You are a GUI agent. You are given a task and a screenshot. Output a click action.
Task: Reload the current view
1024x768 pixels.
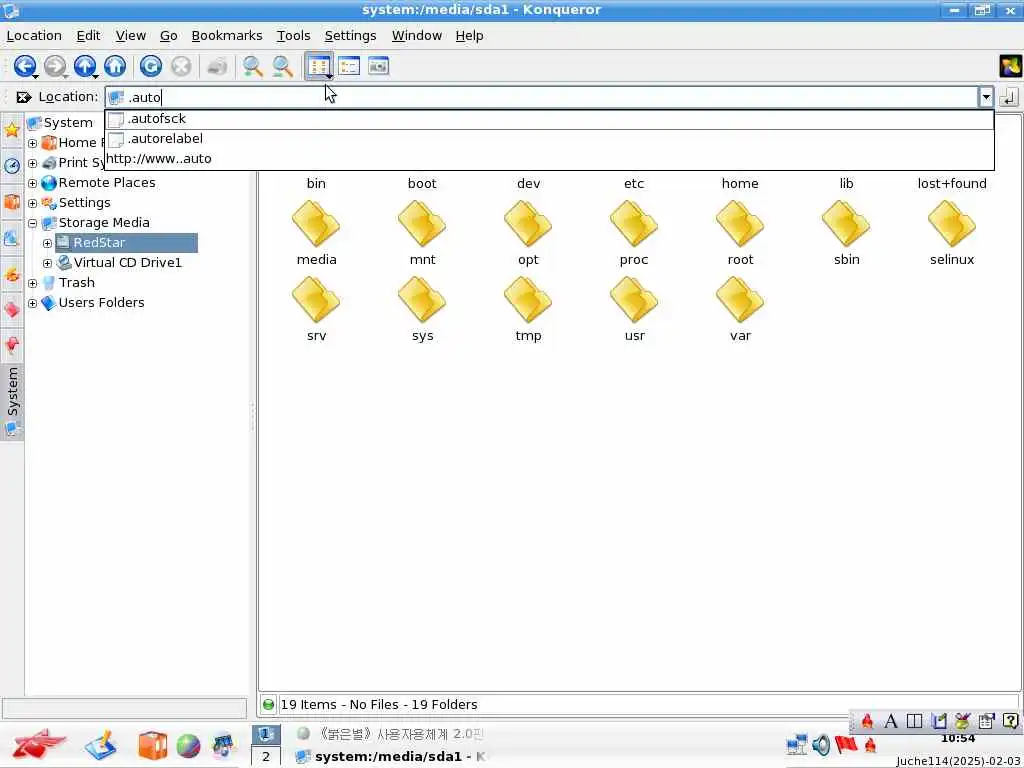151,66
